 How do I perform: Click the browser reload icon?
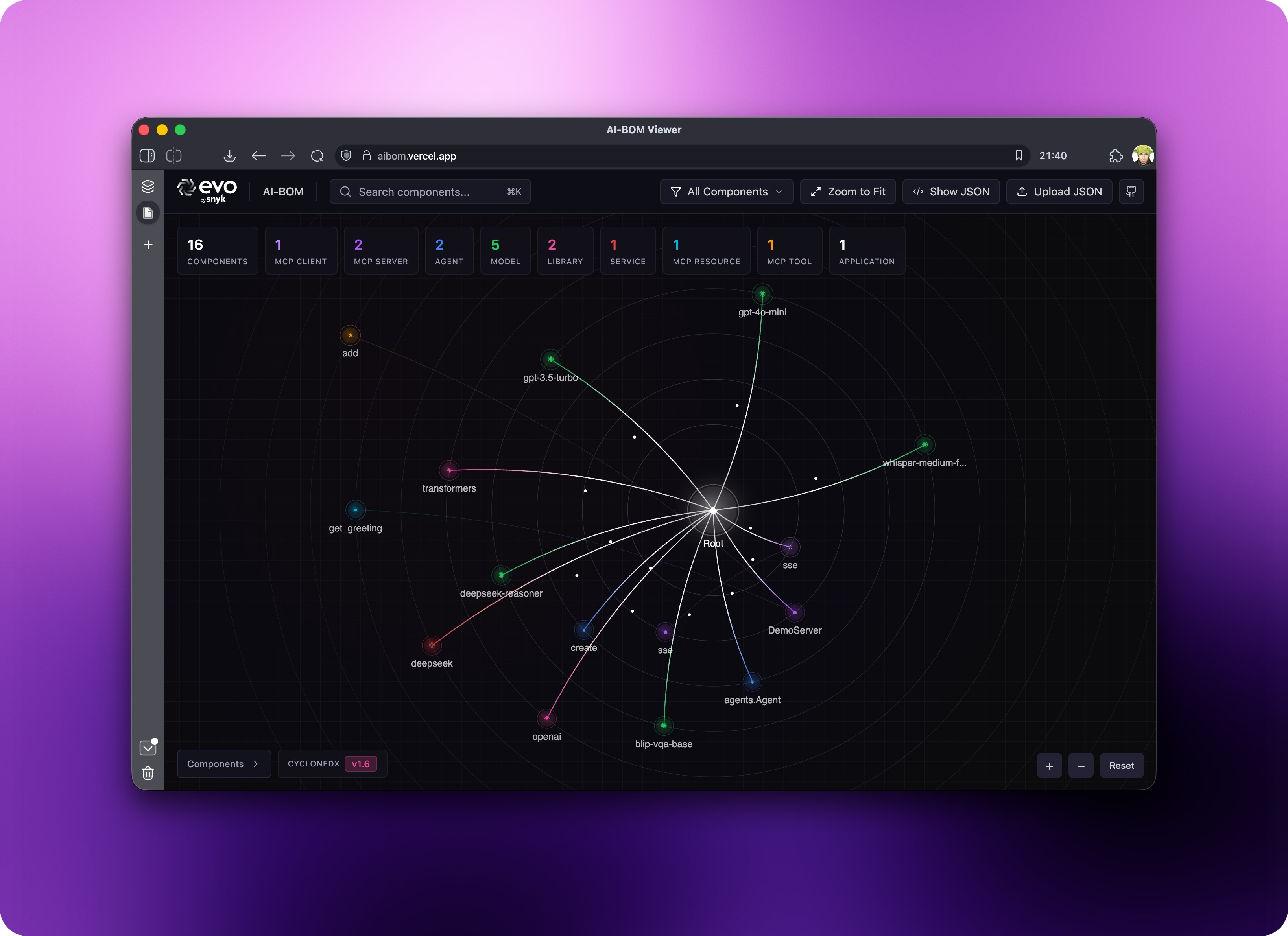click(x=317, y=155)
